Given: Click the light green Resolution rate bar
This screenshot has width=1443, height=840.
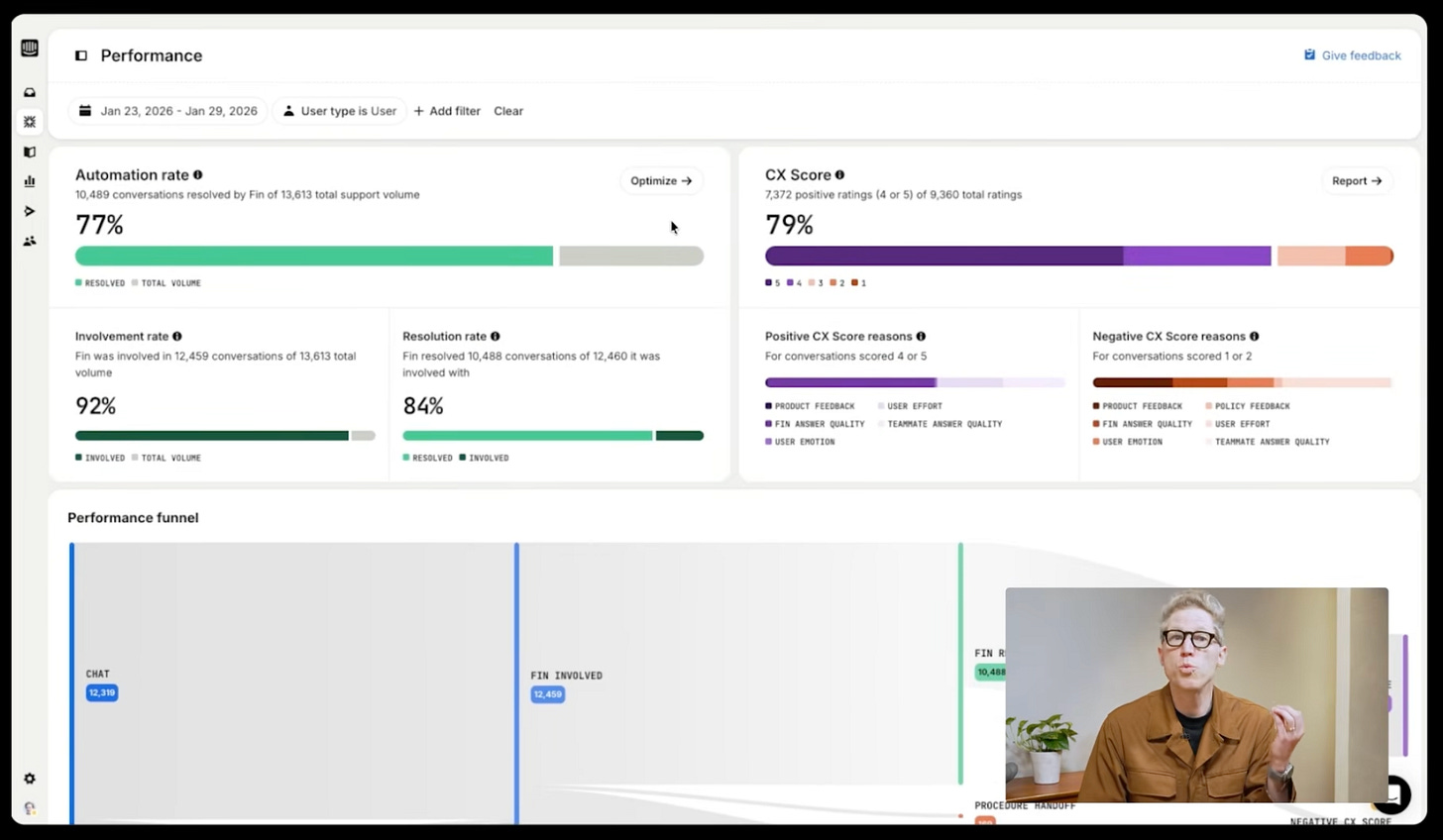Looking at the screenshot, I should coord(527,436).
